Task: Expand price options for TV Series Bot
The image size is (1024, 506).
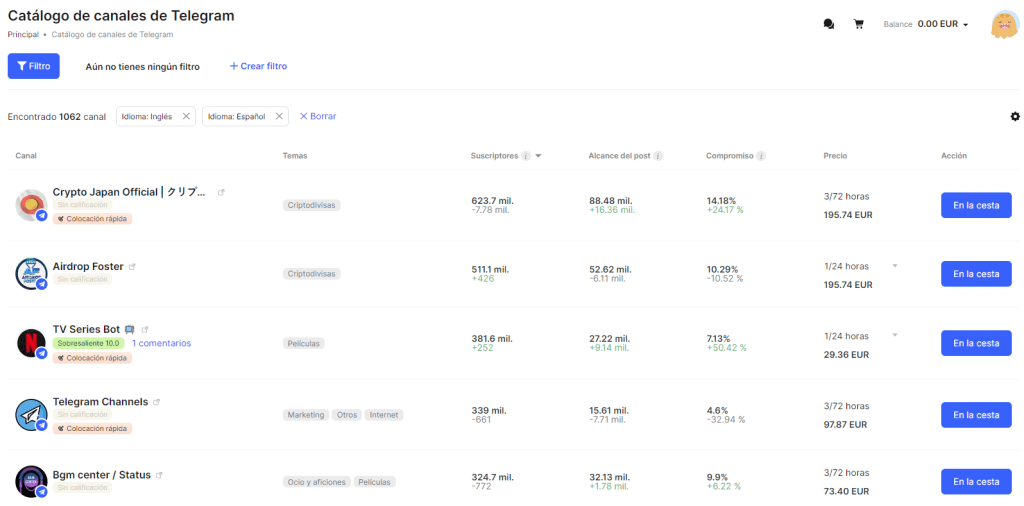Action: coord(895,335)
